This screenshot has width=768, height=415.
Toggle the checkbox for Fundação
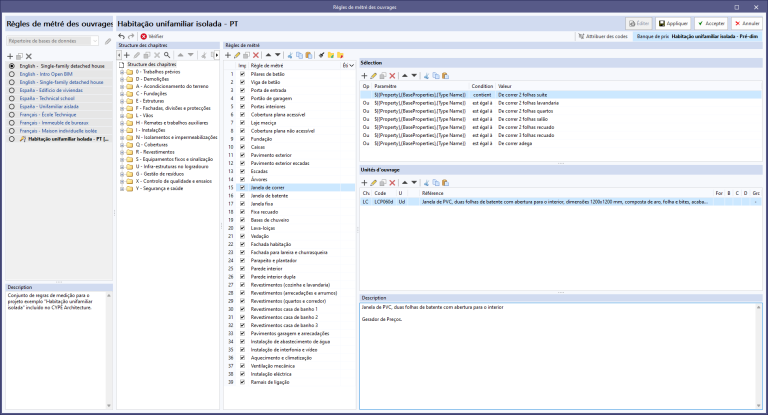pos(242,139)
